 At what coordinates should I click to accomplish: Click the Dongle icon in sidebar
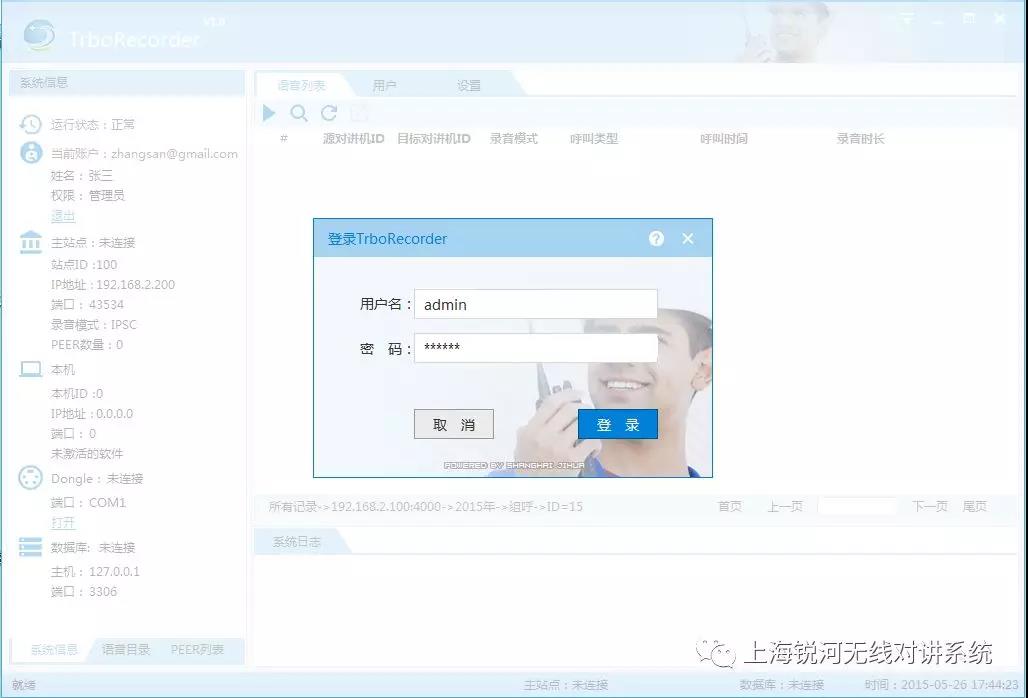click(x=31, y=479)
